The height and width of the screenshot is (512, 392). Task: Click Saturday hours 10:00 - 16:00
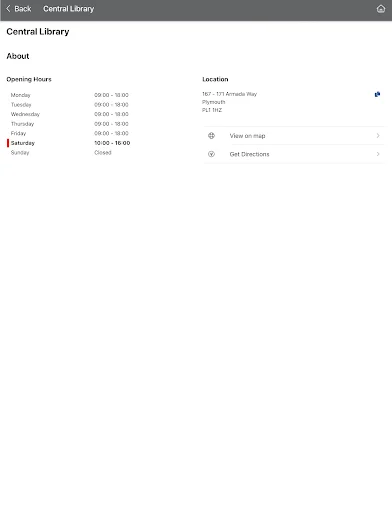[112, 143]
